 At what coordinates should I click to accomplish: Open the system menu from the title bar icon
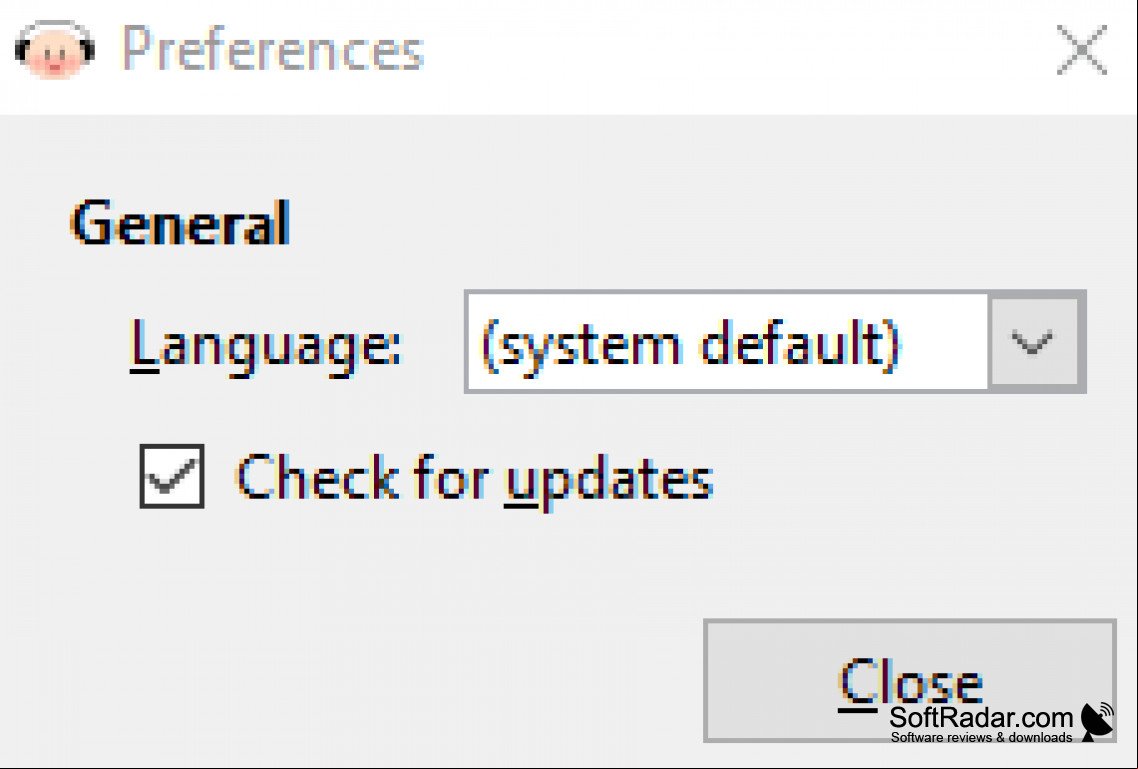click(54, 49)
